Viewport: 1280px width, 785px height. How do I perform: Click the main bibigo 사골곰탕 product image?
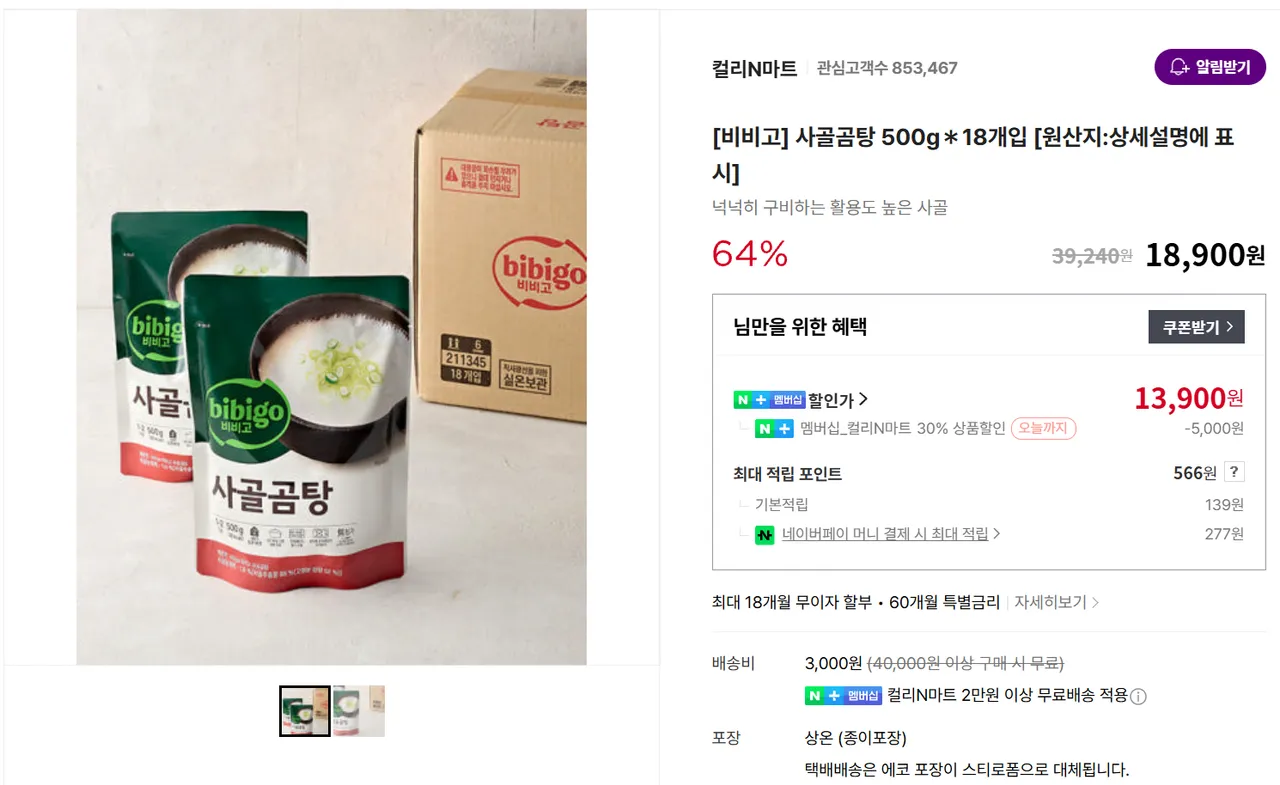click(x=331, y=337)
